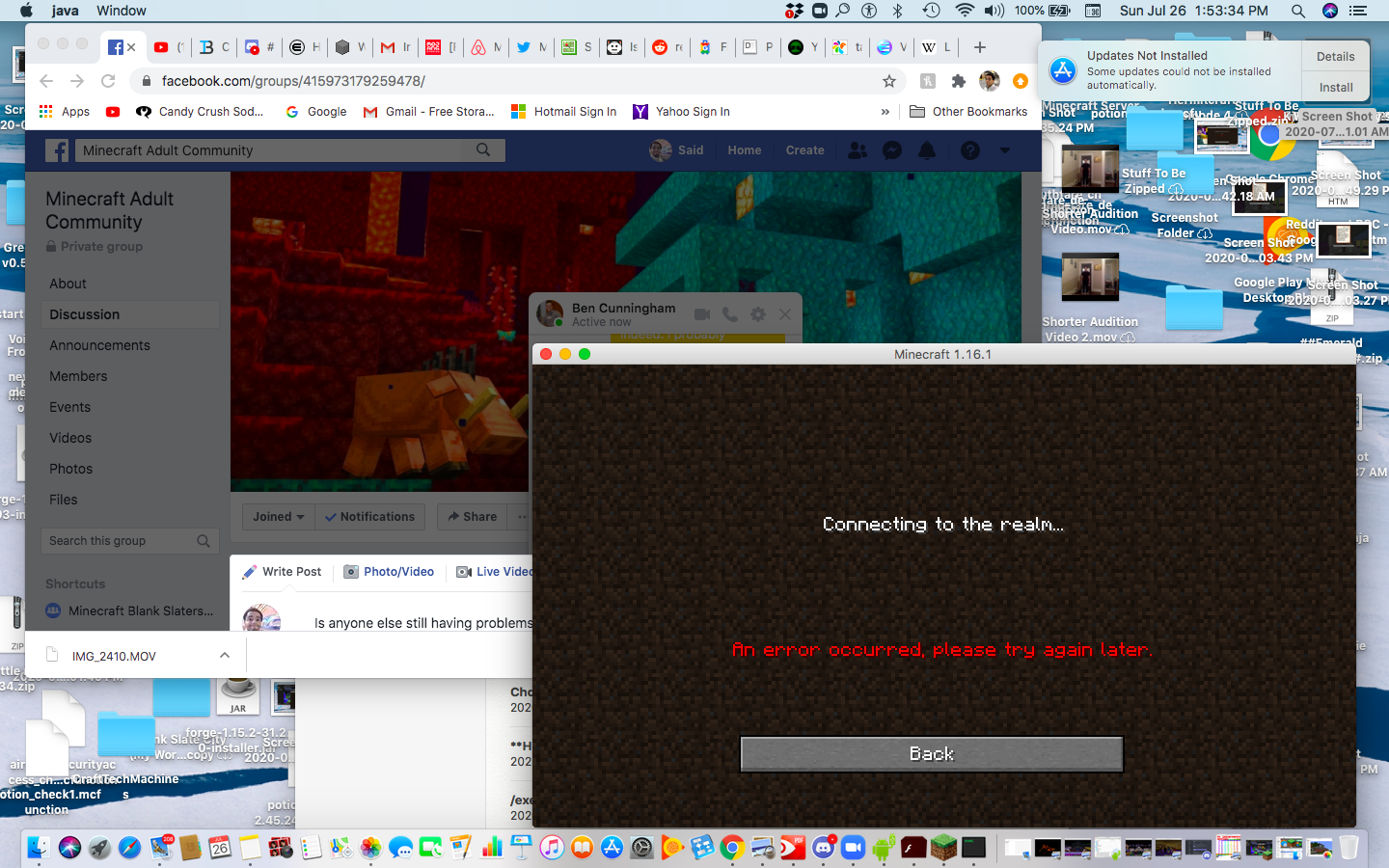Go back in Chrome browser

pos(46,81)
